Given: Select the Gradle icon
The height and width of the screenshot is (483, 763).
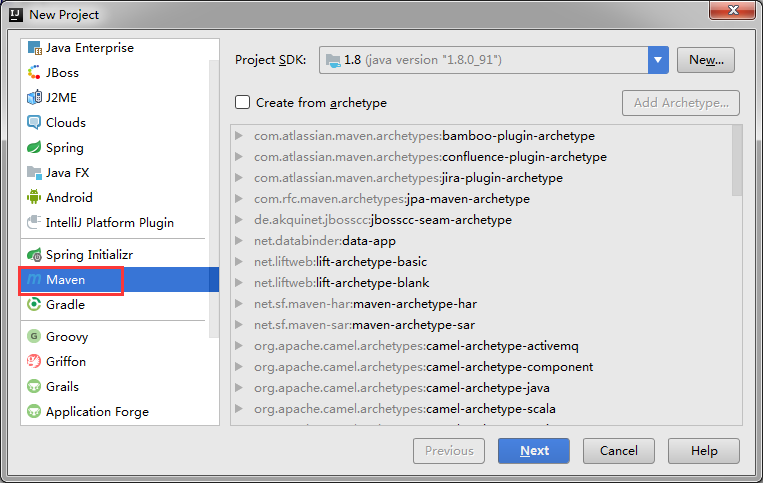Looking at the screenshot, I should pyautogui.click(x=34, y=304).
